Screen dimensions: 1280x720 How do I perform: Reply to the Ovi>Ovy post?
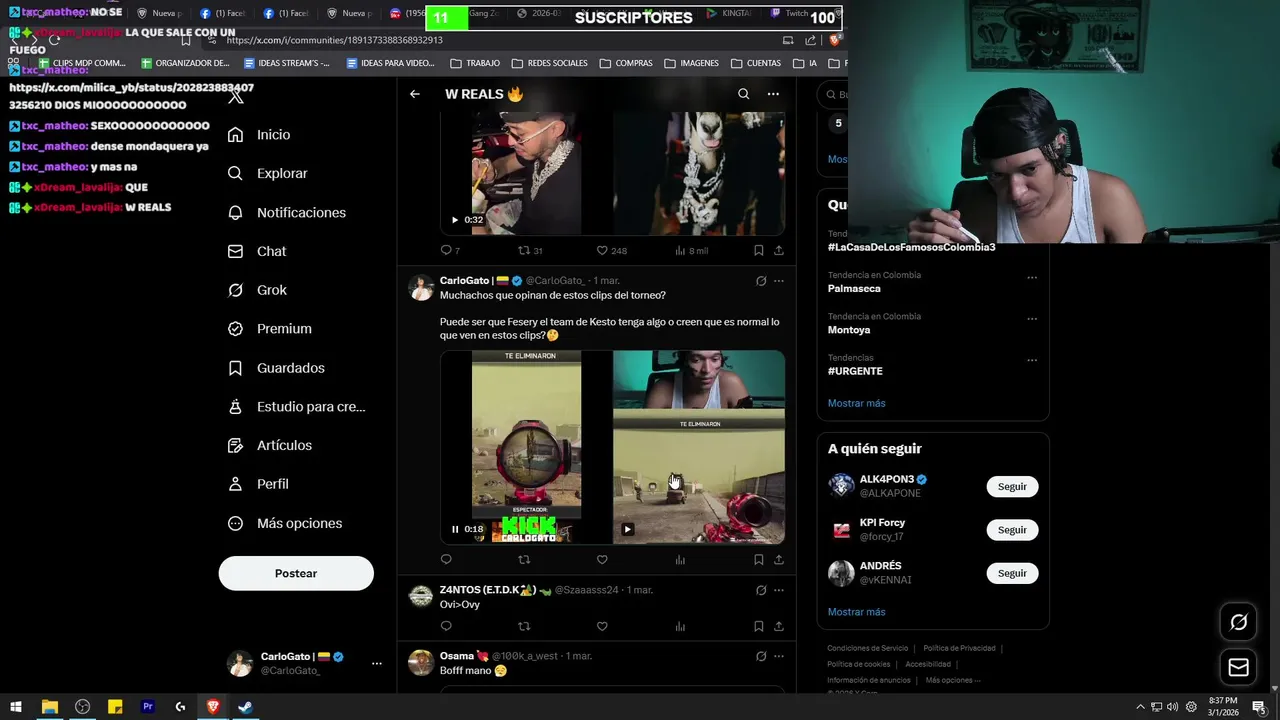(446, 626)
